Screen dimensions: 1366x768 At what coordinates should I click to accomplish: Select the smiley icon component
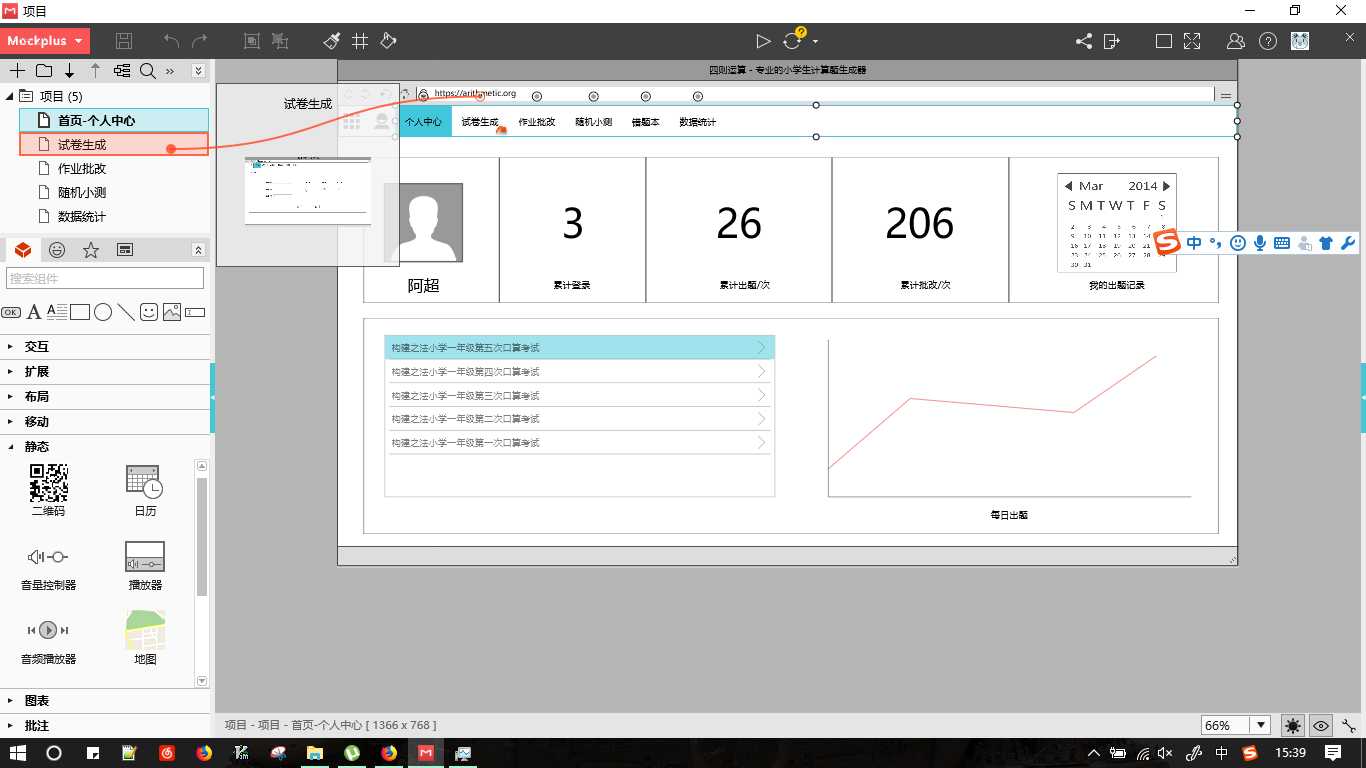click(x=149, y=312)
